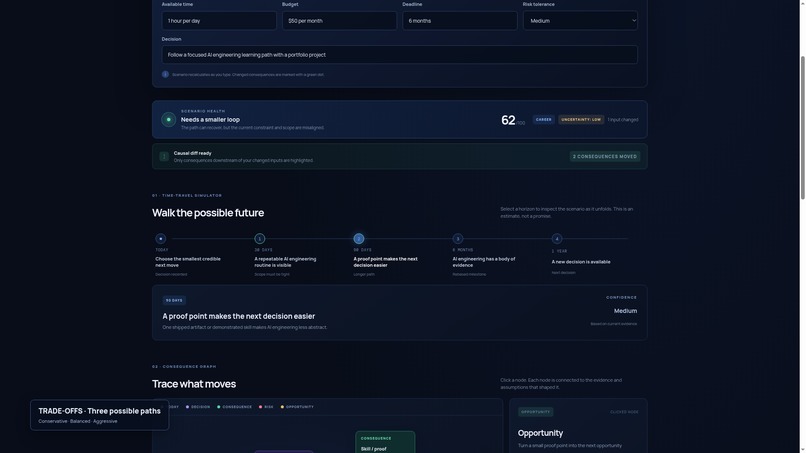Image resolution: width=806 pixels, height=453 pixels.
Task: Click the page vertical scrollbar thumb
Action: pos(802,128)
